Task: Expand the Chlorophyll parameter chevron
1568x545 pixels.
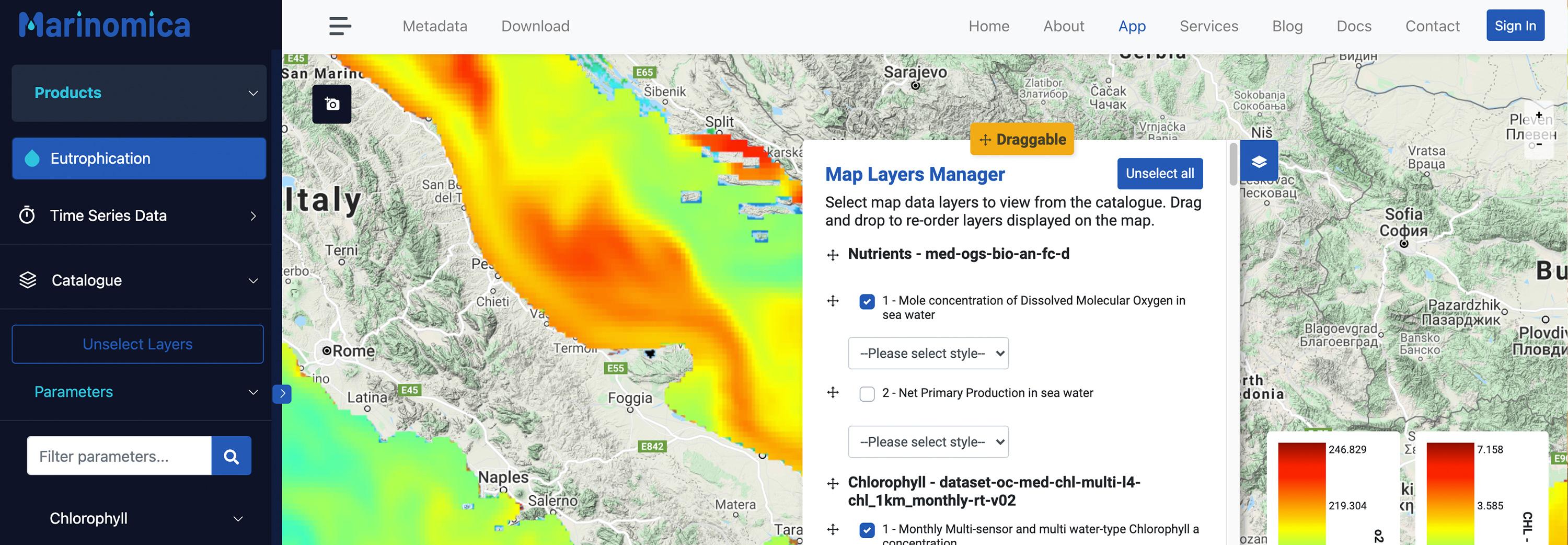Action: pos(239,519)
